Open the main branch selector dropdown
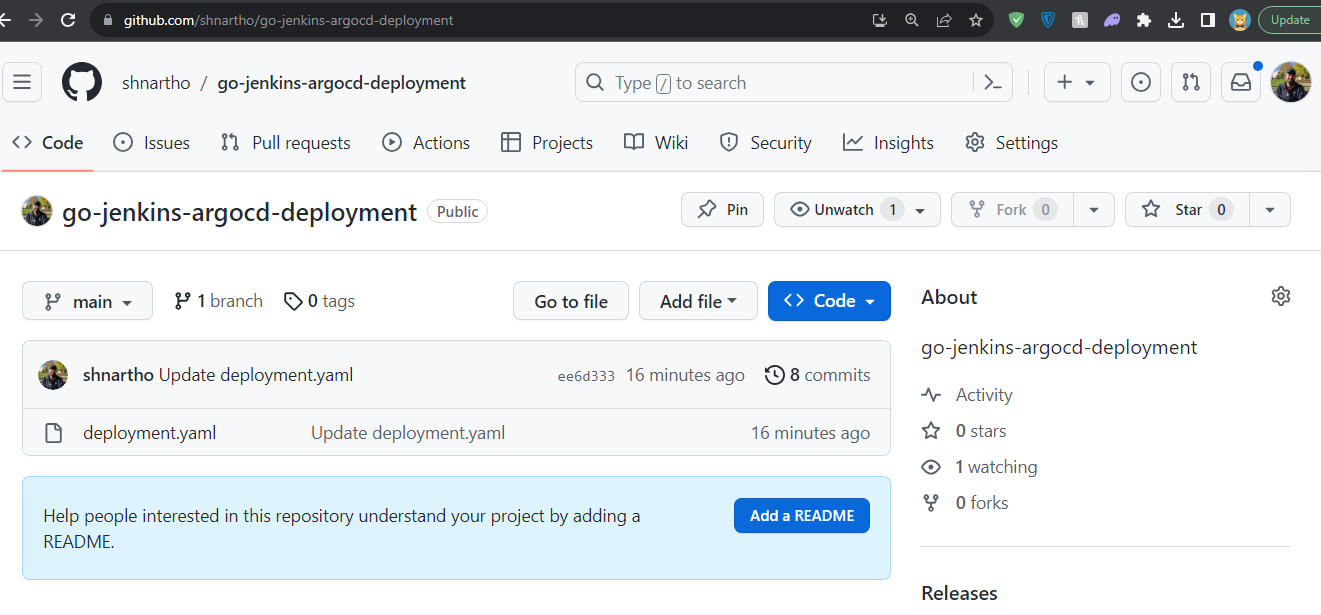 tap(87, 301)
